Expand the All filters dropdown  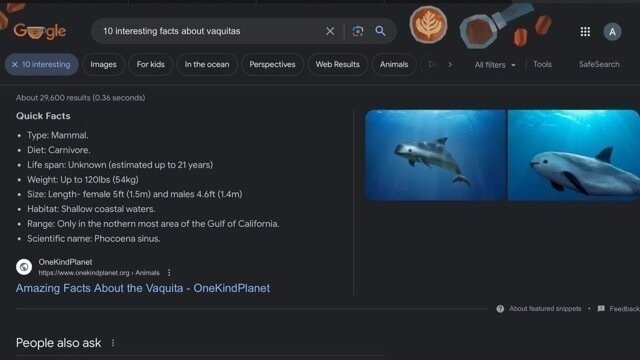point(495,64)
